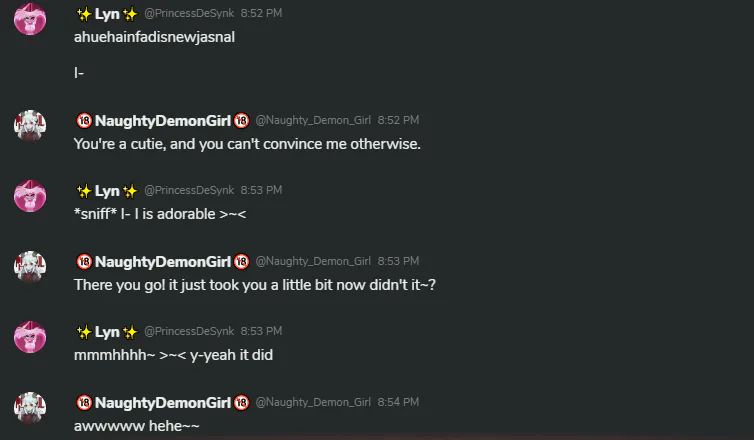Click the sparkle emoji after Lyn on mmmhhhh message

(130, 332)
